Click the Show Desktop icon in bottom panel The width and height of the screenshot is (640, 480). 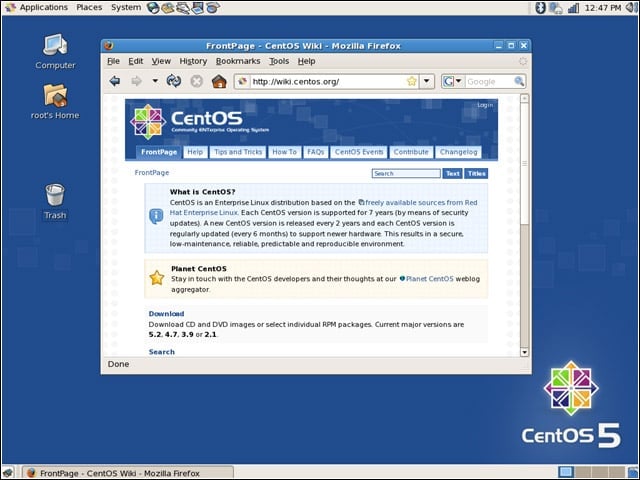coord(8,473)
